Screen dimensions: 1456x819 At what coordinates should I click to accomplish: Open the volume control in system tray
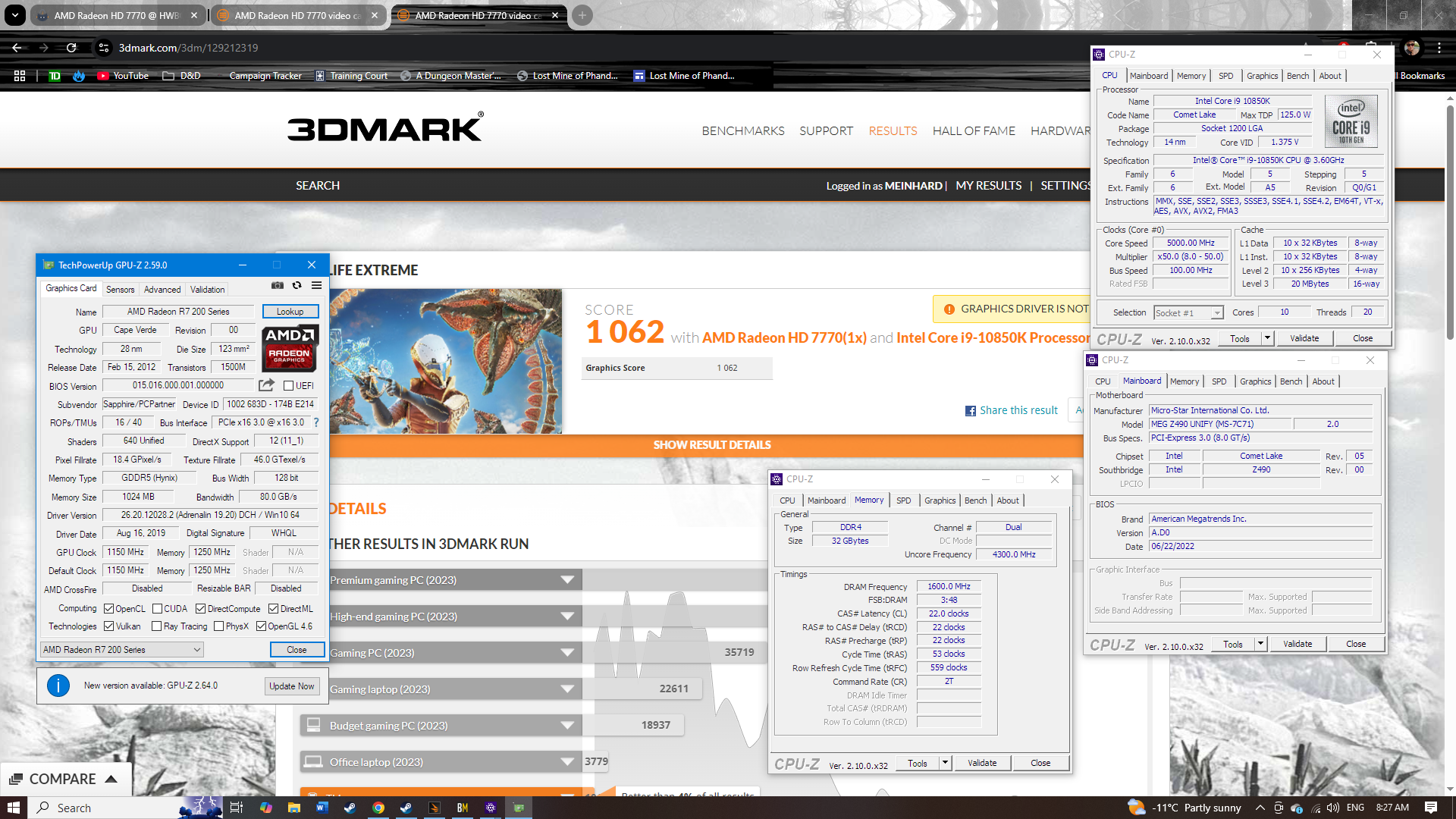tap(1333, 808)
